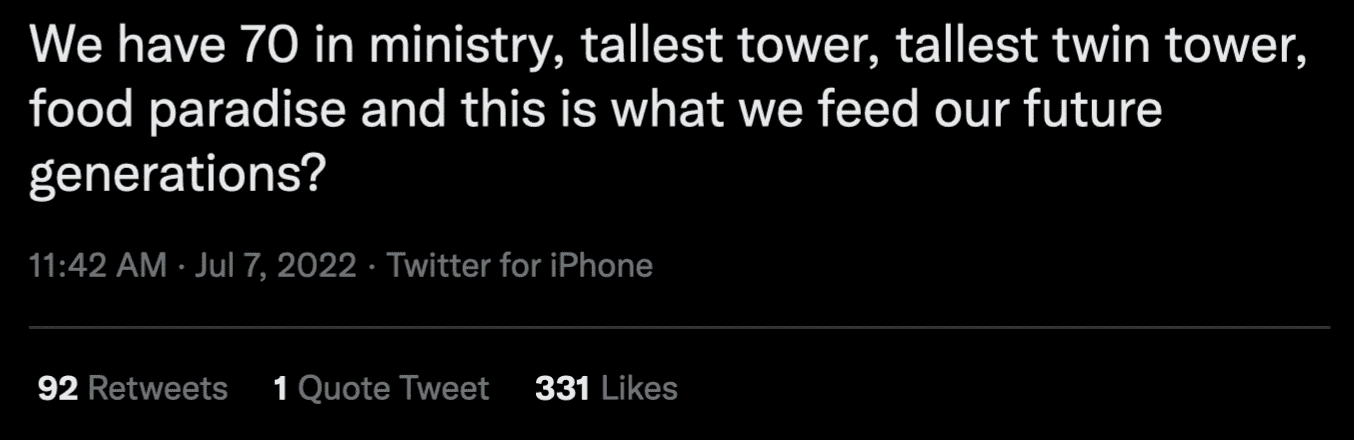
Task: Click the word "generations?" in tweet
Action: coord(178,173)
